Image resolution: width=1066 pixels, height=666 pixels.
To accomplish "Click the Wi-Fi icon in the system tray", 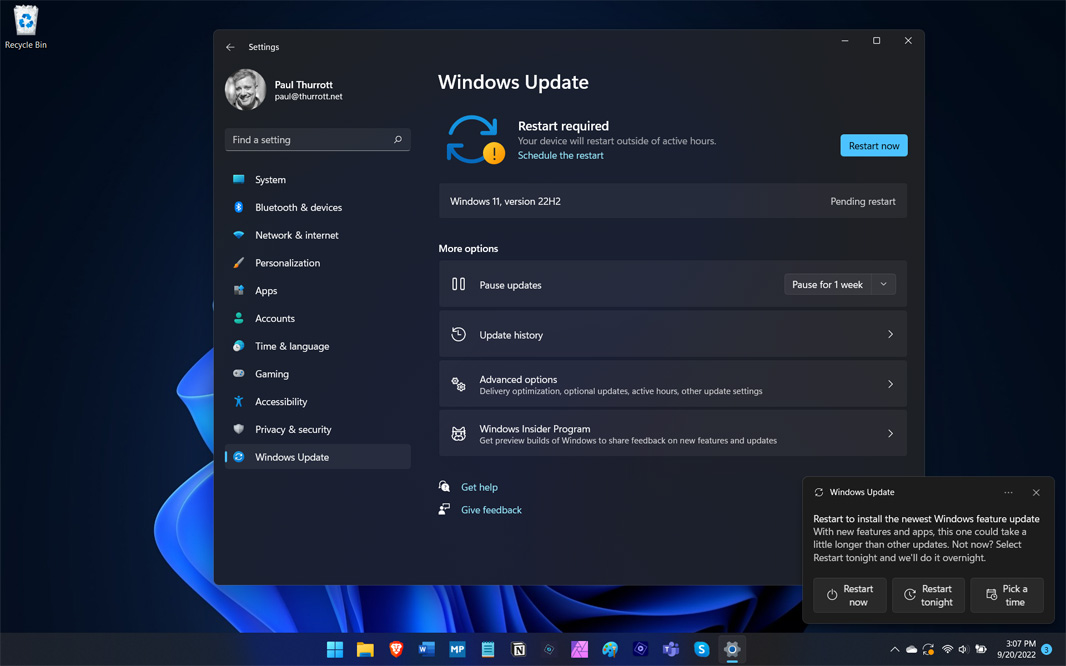I will 947,649.
